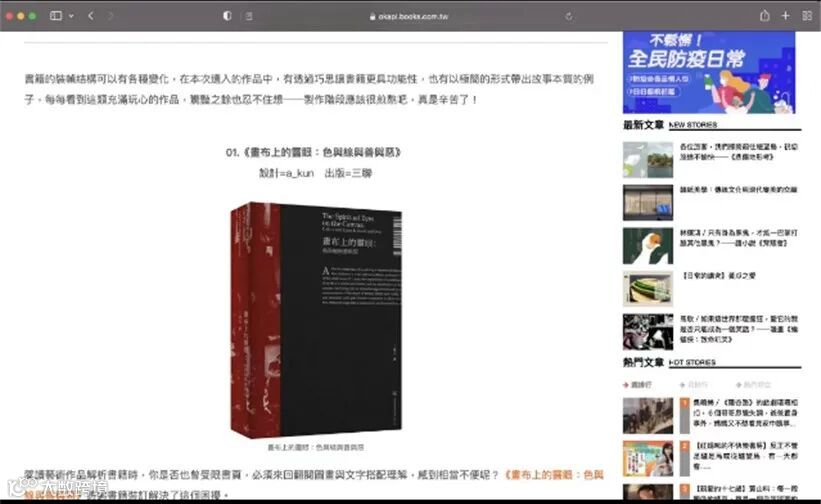The image size is (821, 504).
Task: Open the 全民防疫日常 banner ad
Action: click(709, 72)
